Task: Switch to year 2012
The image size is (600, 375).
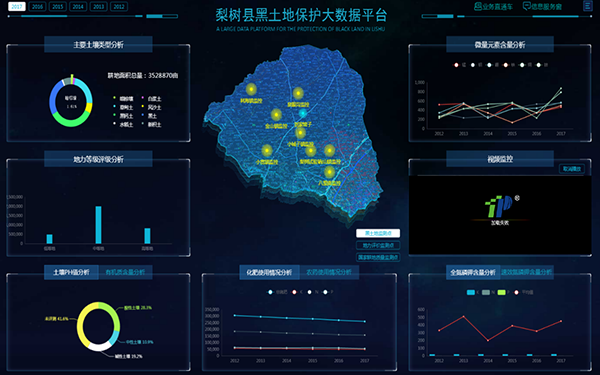Action: (x=119, y=7)
